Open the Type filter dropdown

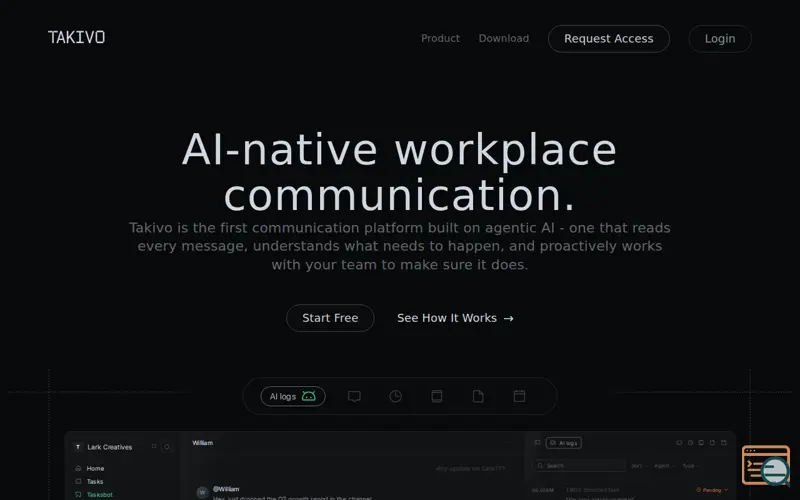pos(691,466)
